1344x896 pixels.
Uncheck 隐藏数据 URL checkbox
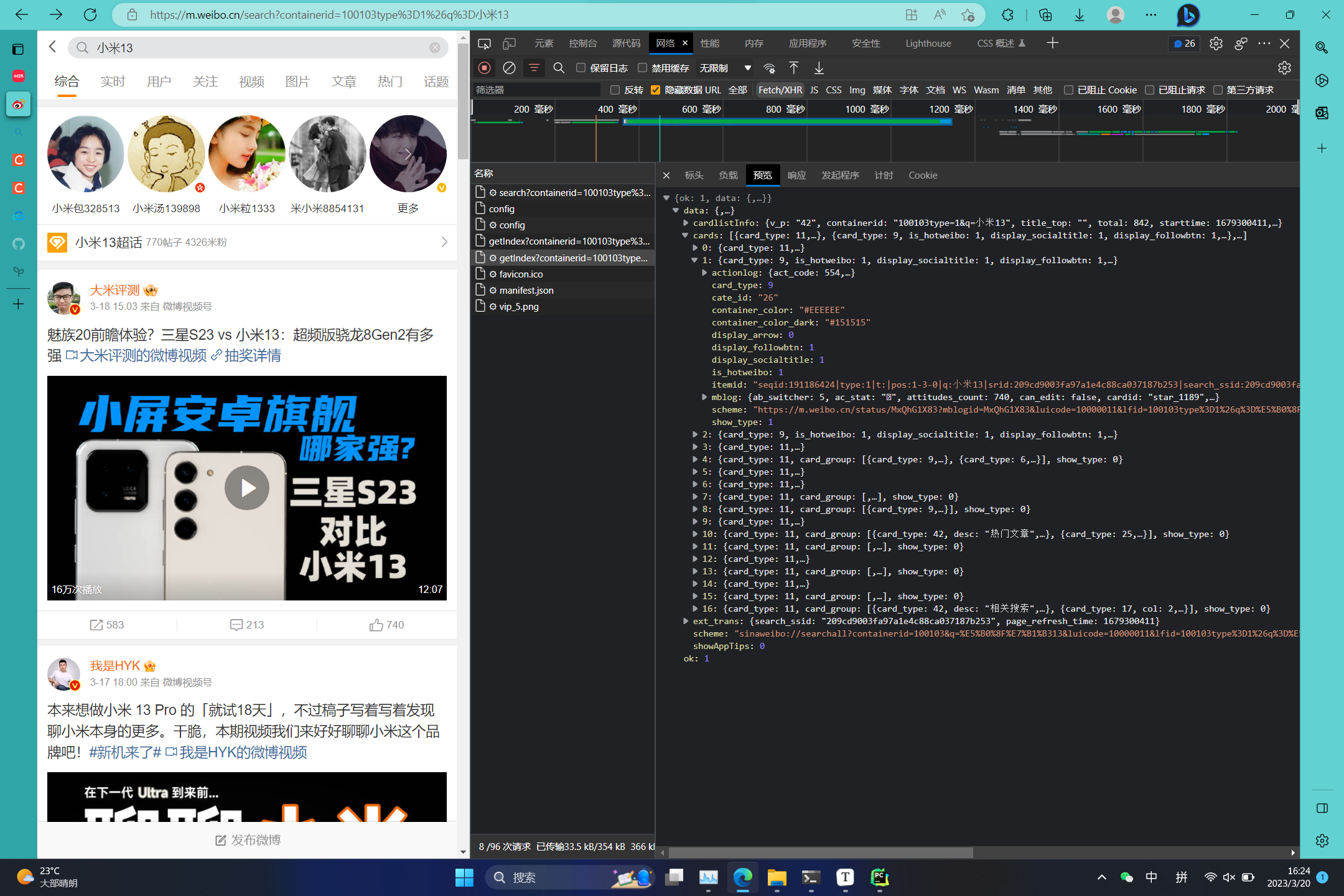[655, 90]
